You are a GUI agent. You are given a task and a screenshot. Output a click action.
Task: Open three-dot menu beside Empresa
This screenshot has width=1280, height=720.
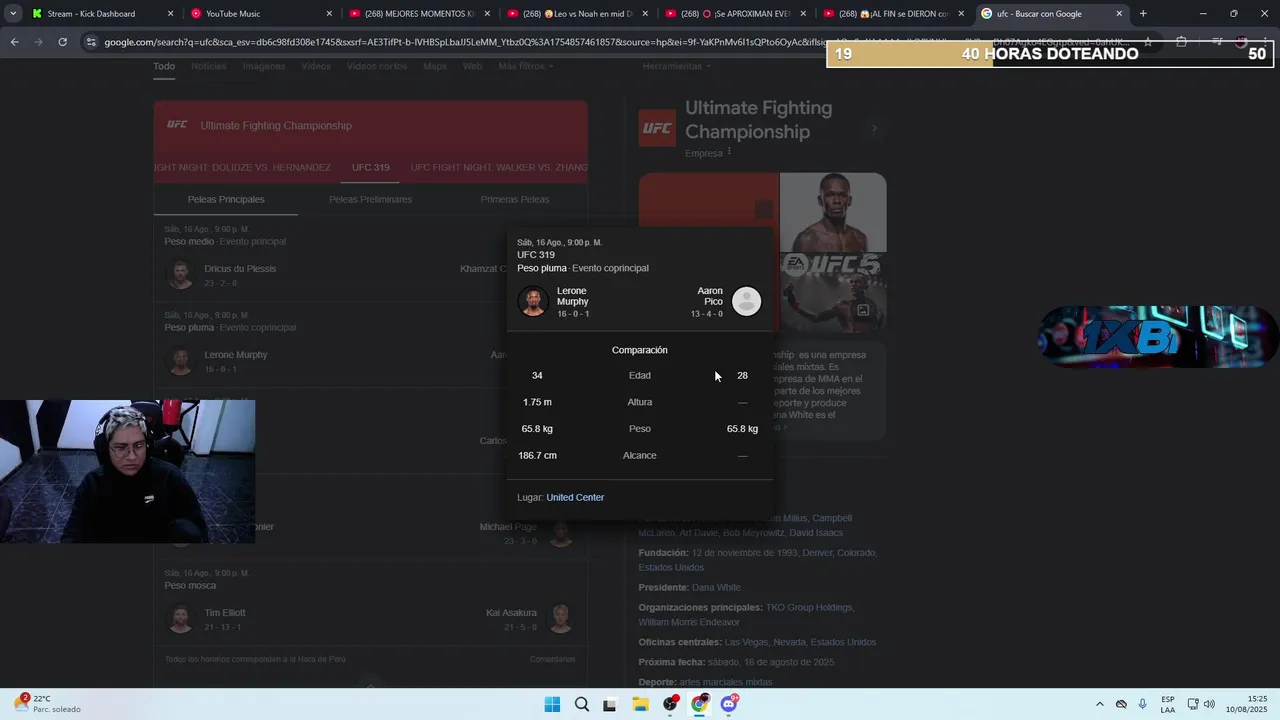coord(729,152)
